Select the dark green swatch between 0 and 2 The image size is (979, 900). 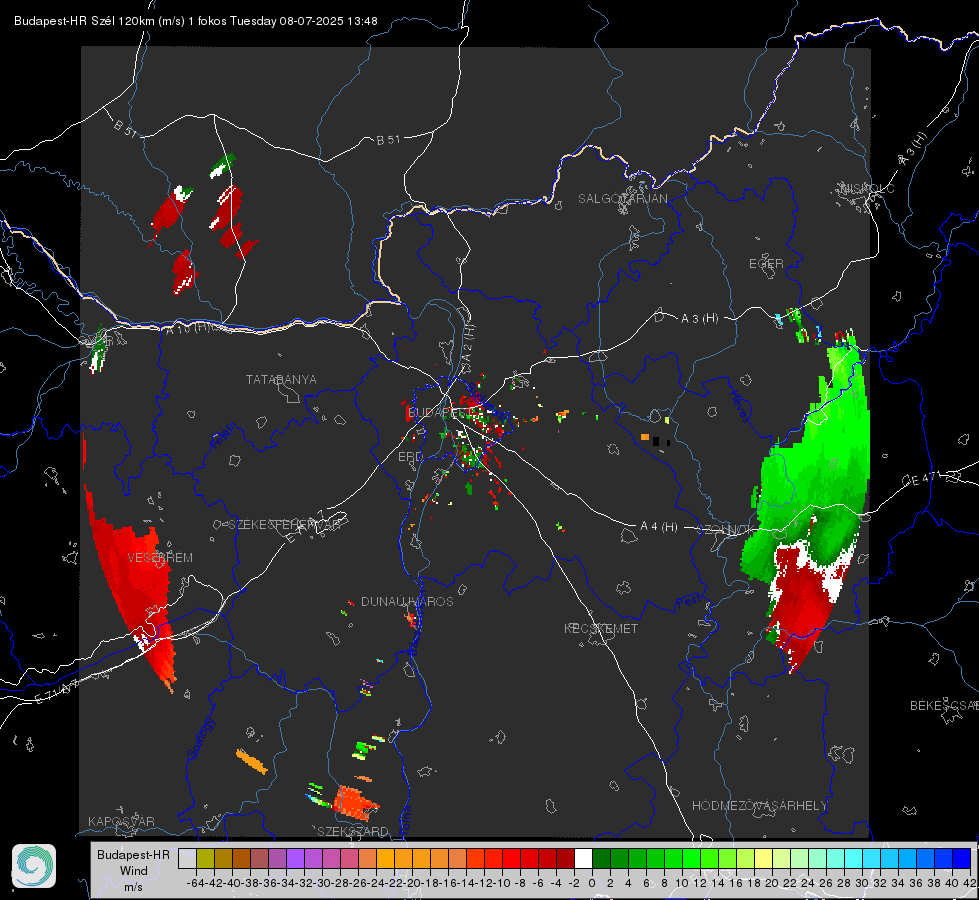pyautogui.click(x=601, y=858)
